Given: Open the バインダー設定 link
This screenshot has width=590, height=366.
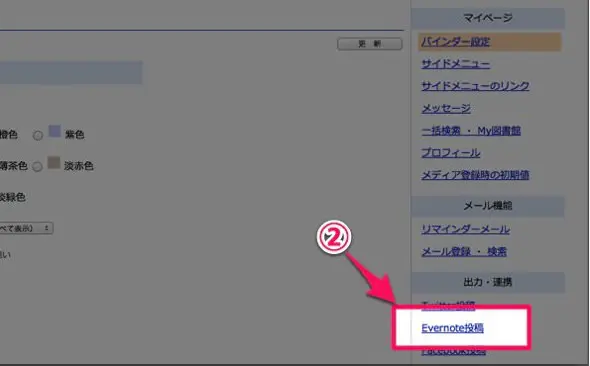Looking at the screenshot, I should 455,42.
